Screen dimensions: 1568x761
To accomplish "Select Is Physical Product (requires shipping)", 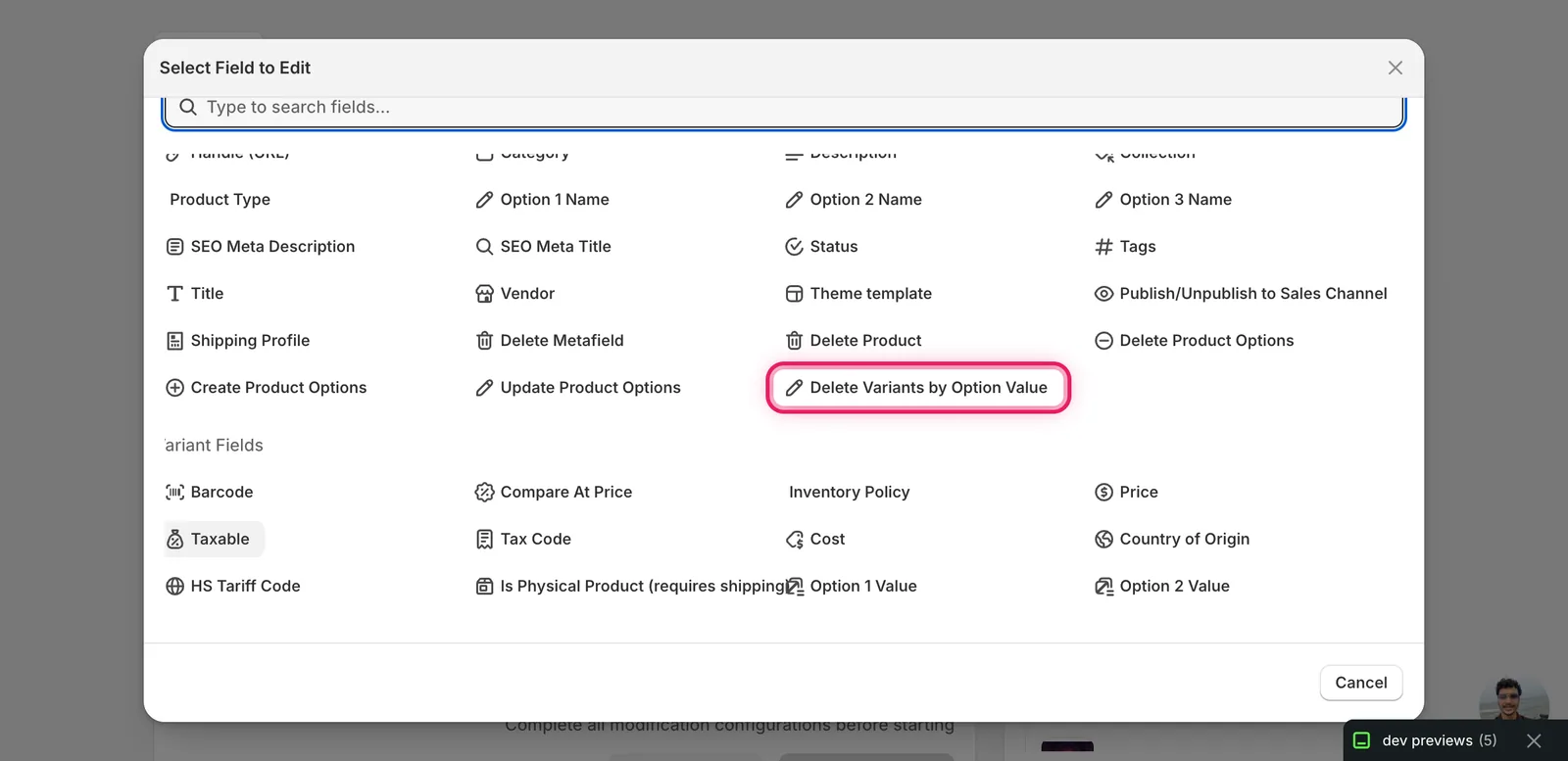I will pos(631,586).
